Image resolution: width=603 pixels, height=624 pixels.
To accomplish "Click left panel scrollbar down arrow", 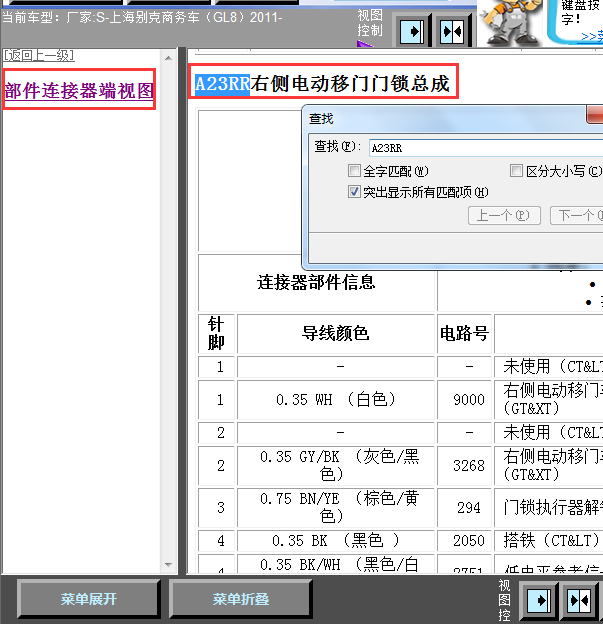I will pyautogui.click(x=169, y=564).
